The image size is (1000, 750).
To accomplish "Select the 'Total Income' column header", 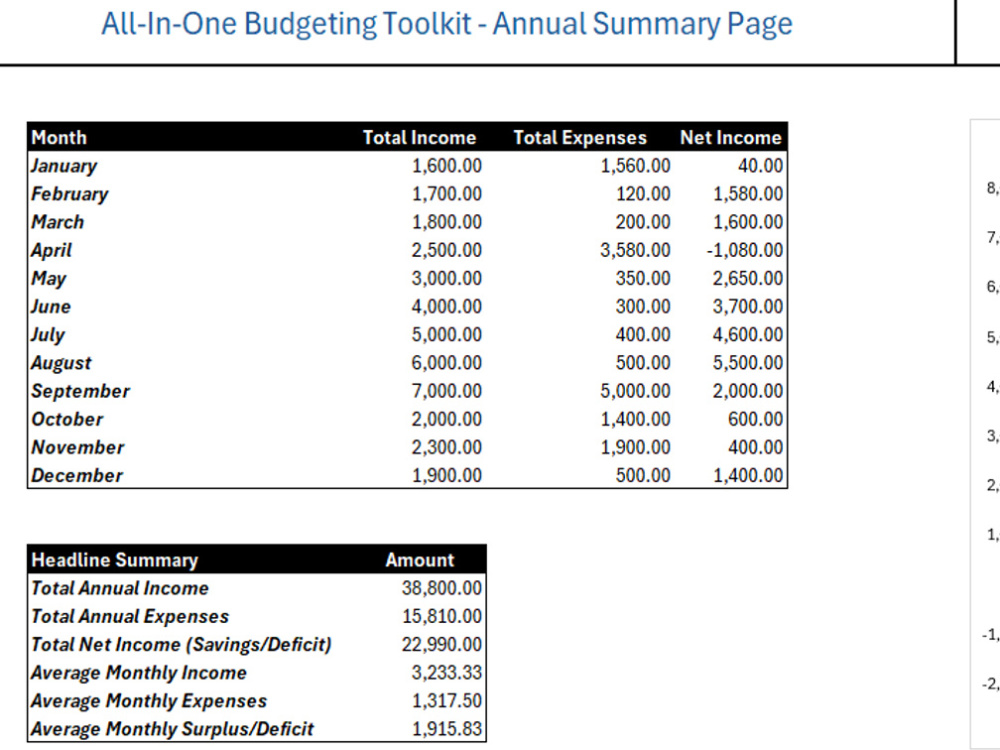I will pos(419,138).
